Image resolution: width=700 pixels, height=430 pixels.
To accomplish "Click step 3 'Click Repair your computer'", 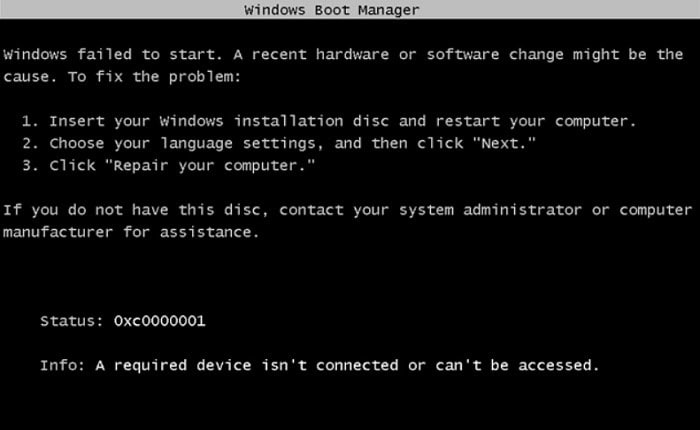I will click(x=169, y=166).
